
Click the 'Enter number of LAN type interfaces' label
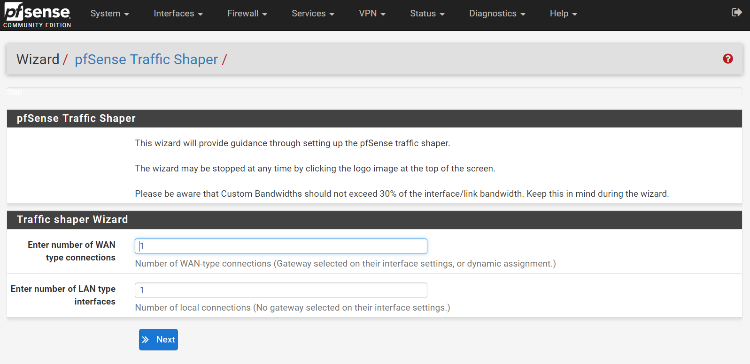point(63,295)
